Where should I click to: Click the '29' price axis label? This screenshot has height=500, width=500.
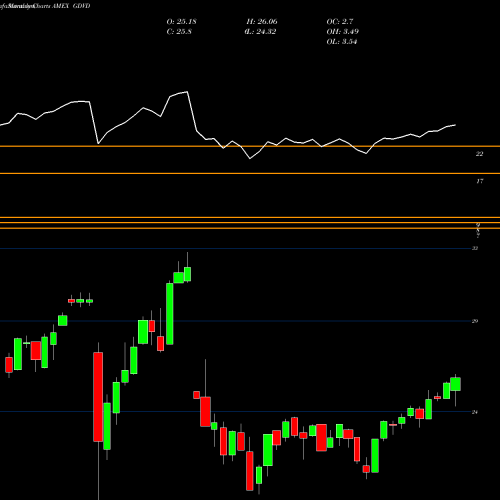tap(475, 321)
